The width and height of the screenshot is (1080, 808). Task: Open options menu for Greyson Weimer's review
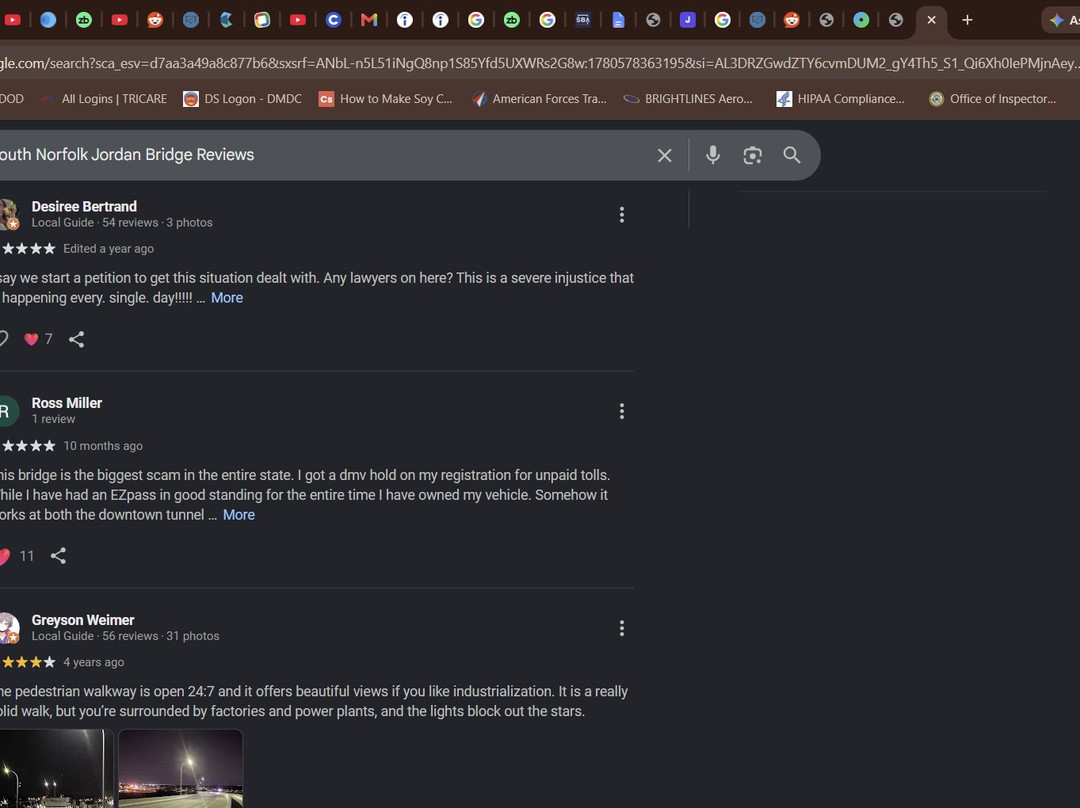pos(621,628)
